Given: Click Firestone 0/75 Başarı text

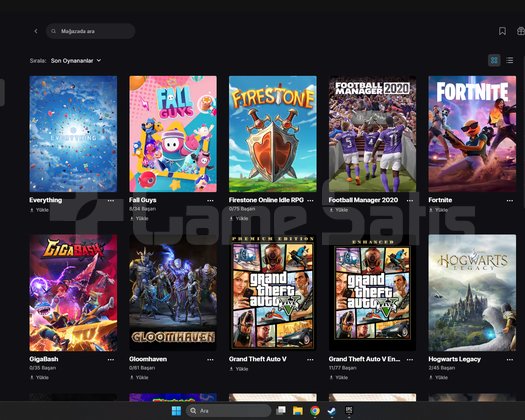Looking at the screenshot, I should (242, 209).
